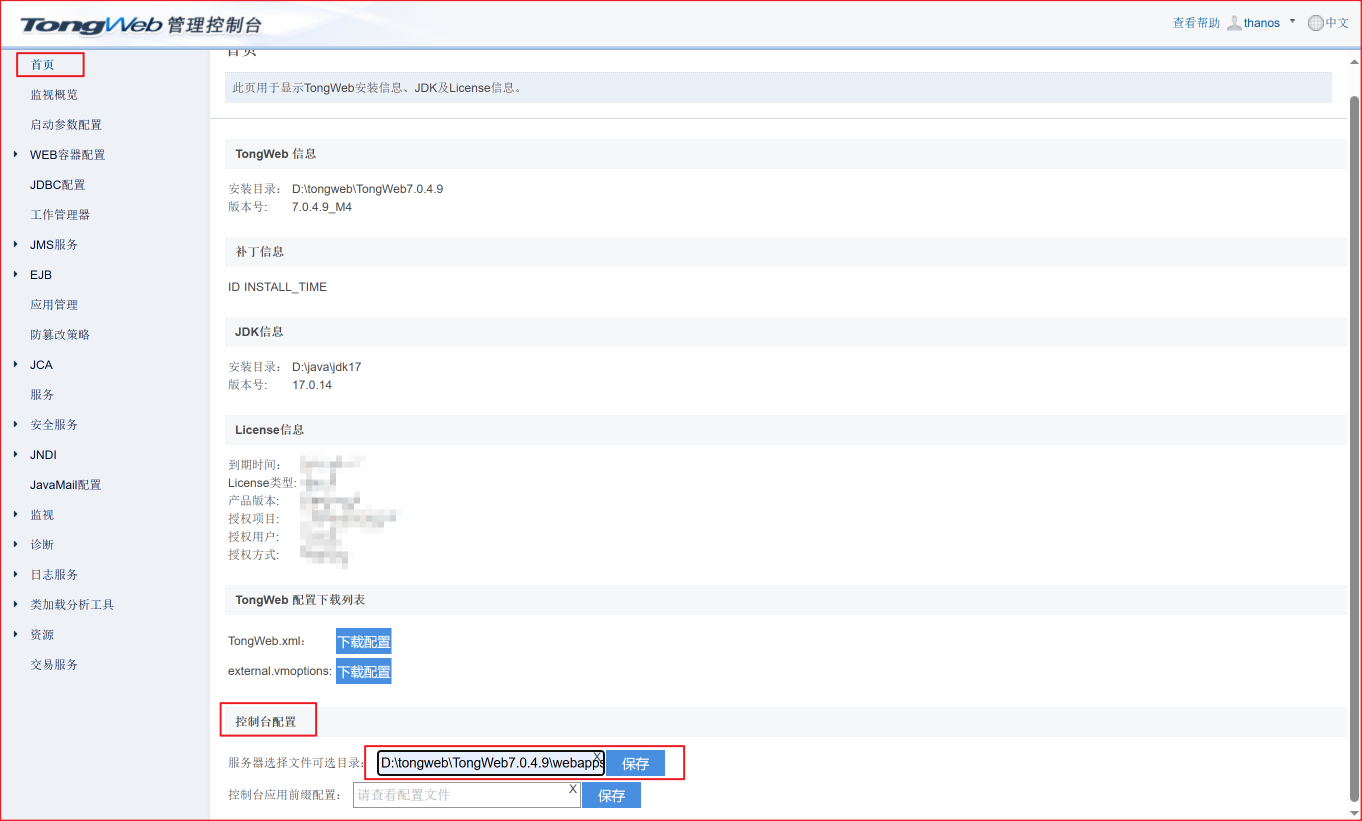Save the 控制台应用前缀配置 setting
This screenshot has height=821, width=1362.
[x=612, y=795]
